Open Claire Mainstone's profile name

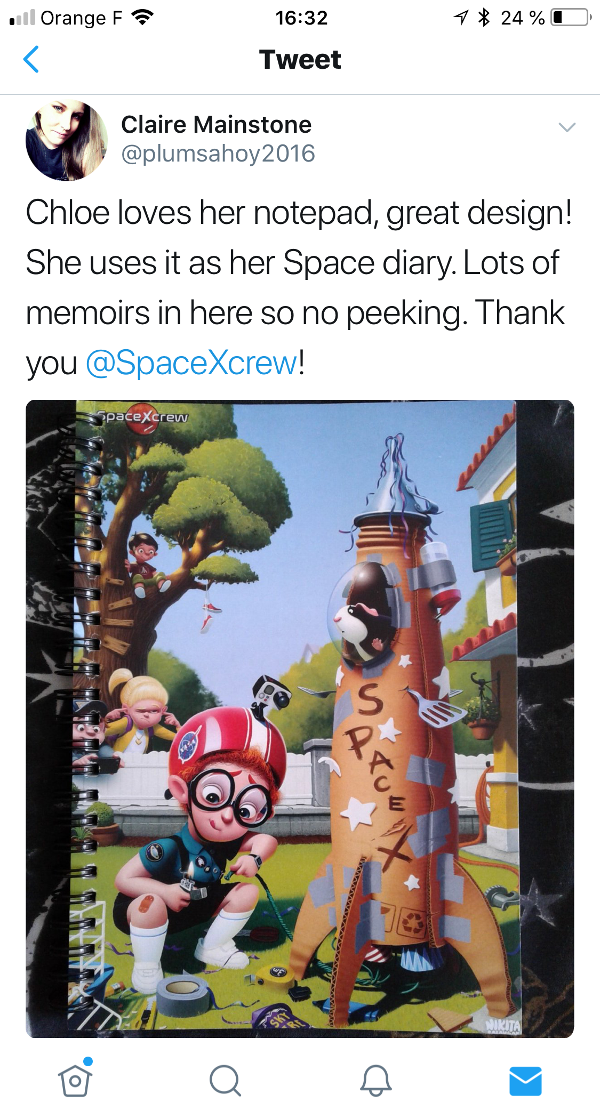pyautogui.click(x=216, y=124)
